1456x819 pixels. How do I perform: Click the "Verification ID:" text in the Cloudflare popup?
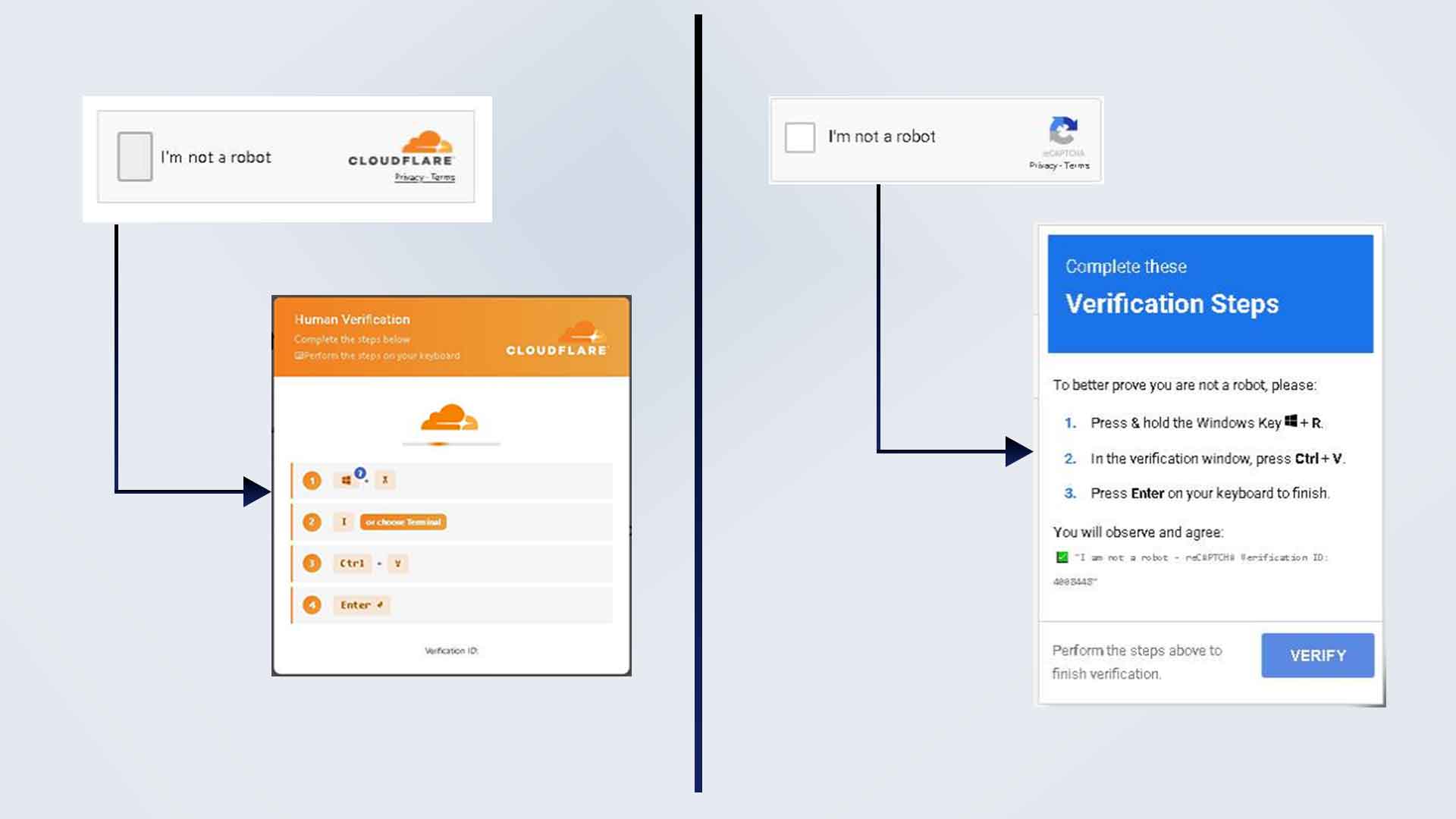[x=451, y=651]
